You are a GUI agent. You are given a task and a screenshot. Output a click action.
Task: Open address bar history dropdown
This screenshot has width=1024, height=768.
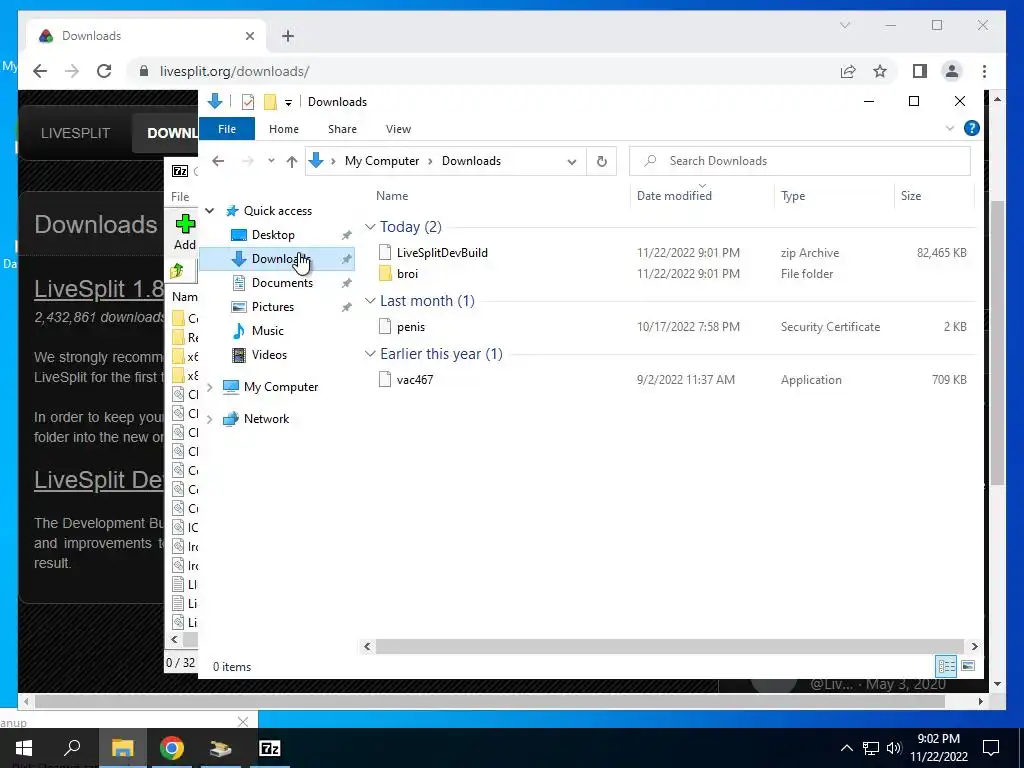(x=571, y=161)
